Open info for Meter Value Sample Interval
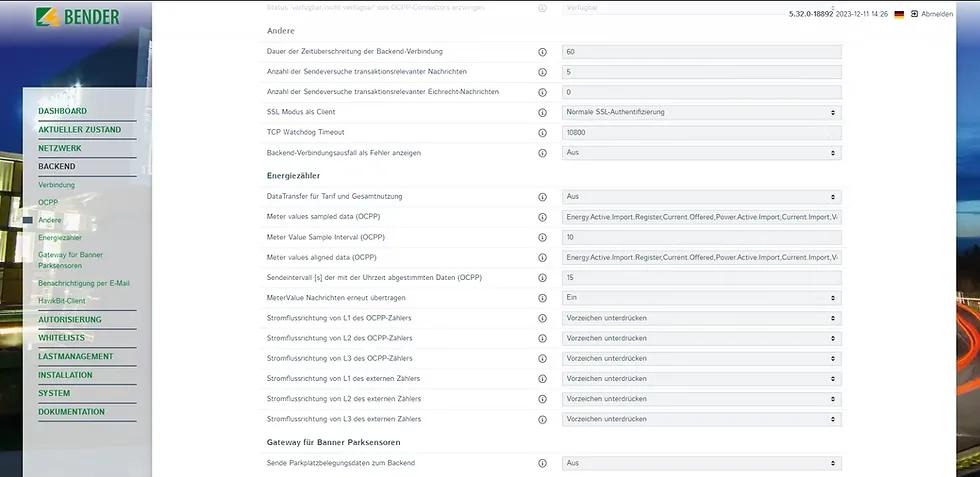The image size is (980, 477). (542, 238)
